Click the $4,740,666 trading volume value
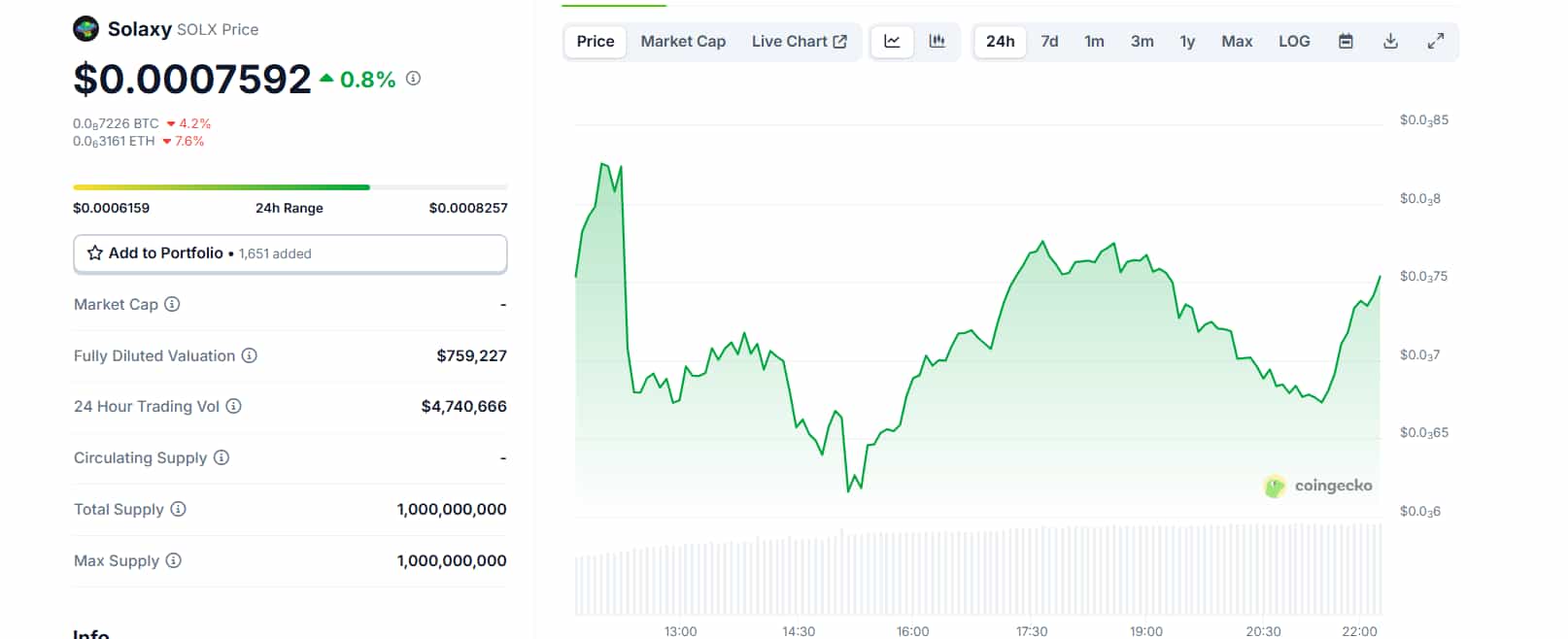 tap(463, 406)
